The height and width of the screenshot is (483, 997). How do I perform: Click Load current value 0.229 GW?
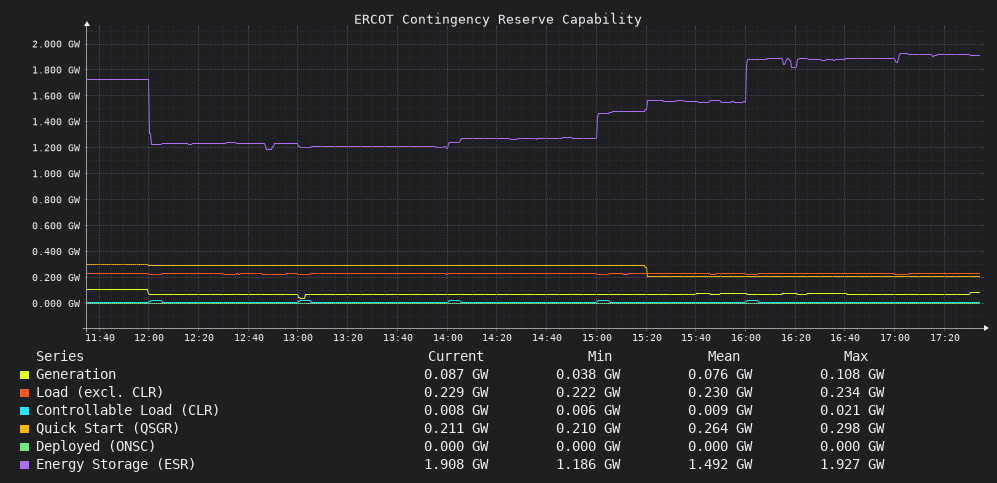tap(456, 392)
